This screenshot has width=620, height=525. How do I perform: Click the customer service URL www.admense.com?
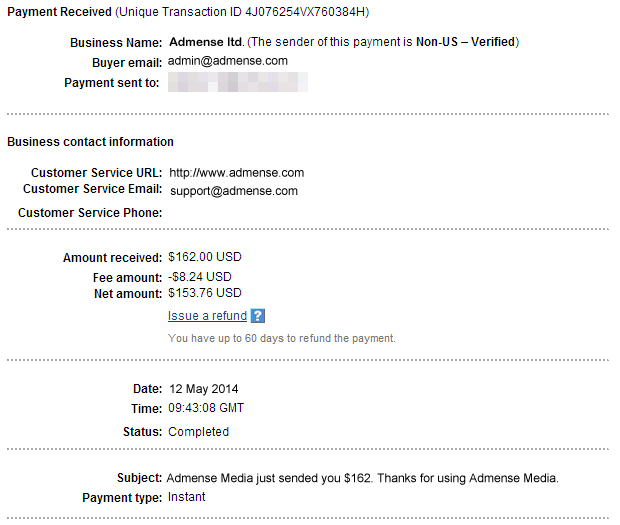tap(236, 173)
